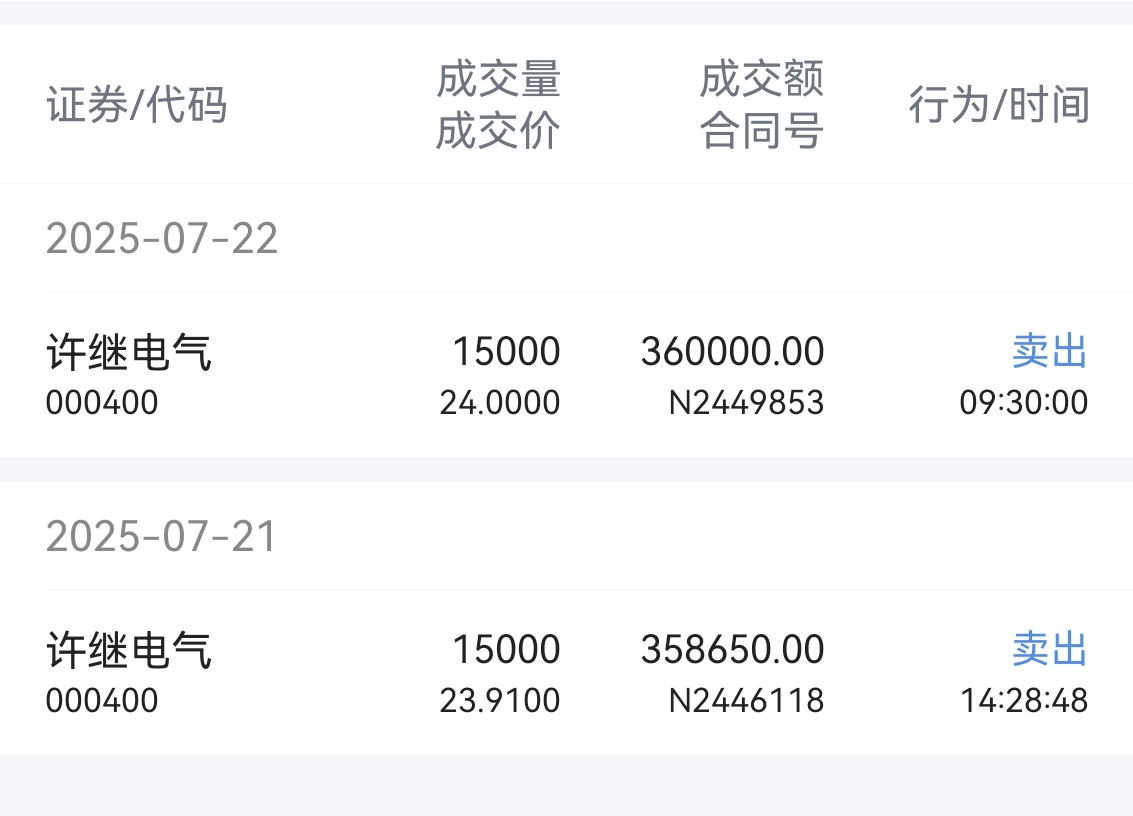This screenshot has width=1133, height=816.
Task: Click the 证券/代码 column header
Action: (137, 105)
